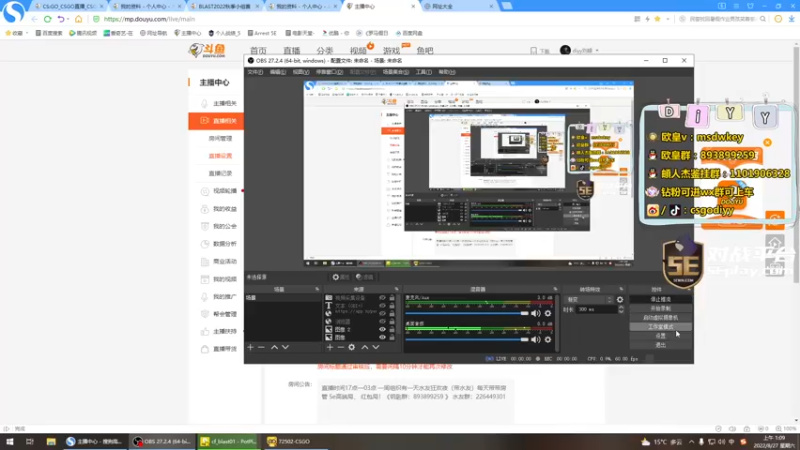This screenshot has height=450, width=800.
Task: Click the Properties gear button above Scenes
Action: coord(341,277)
